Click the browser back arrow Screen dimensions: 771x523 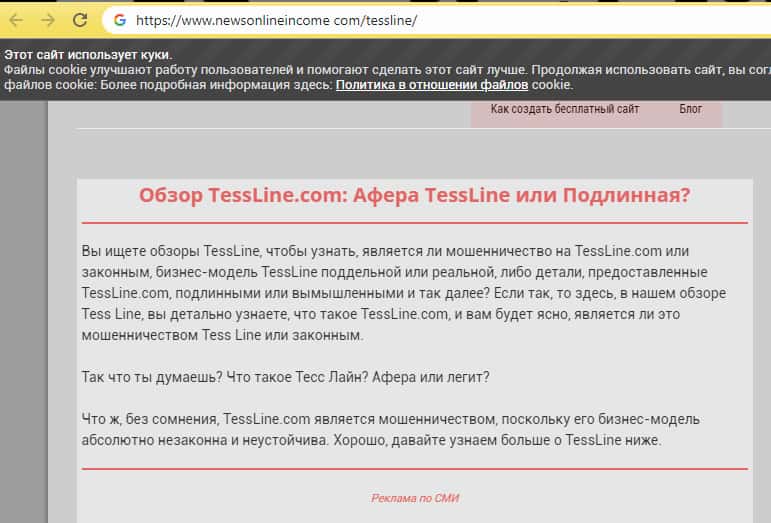point(16,20)
